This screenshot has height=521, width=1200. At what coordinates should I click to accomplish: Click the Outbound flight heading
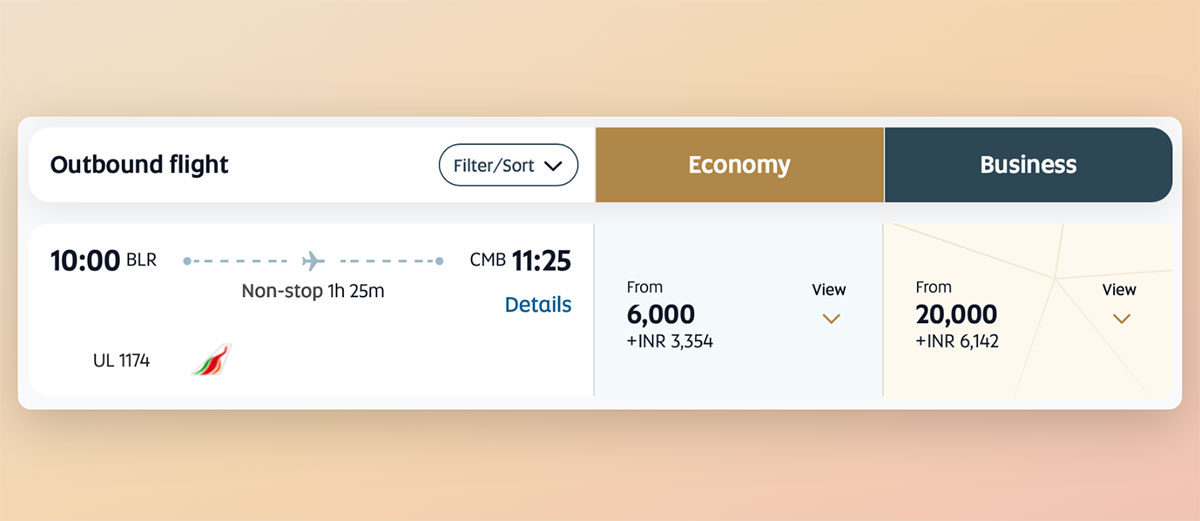139,165
